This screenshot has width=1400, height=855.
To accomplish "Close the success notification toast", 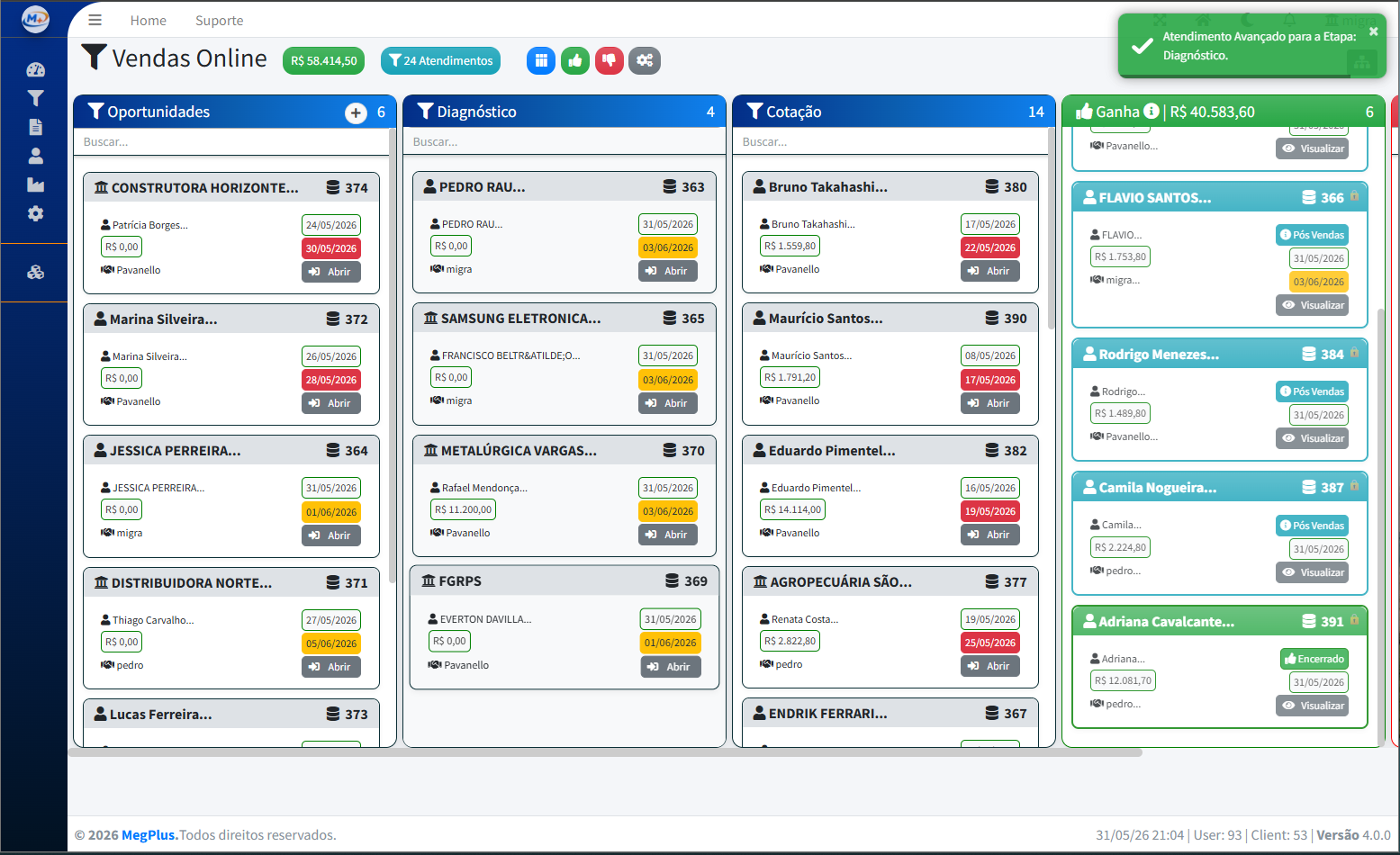I will point(1373,31).
